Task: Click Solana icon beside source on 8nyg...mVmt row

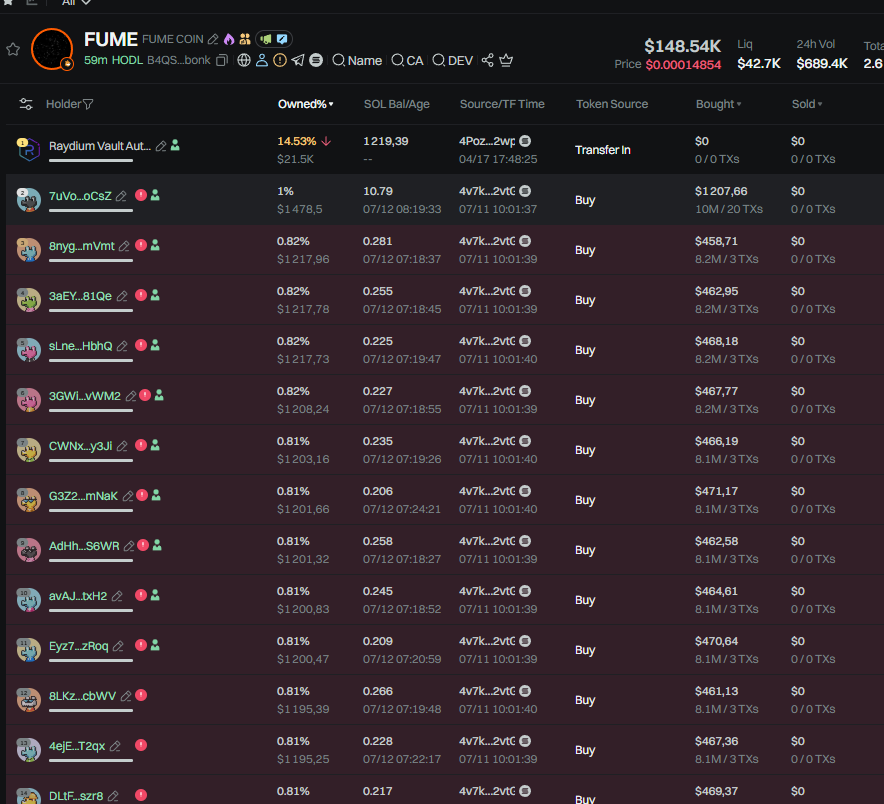Action: tap(525, 241)
